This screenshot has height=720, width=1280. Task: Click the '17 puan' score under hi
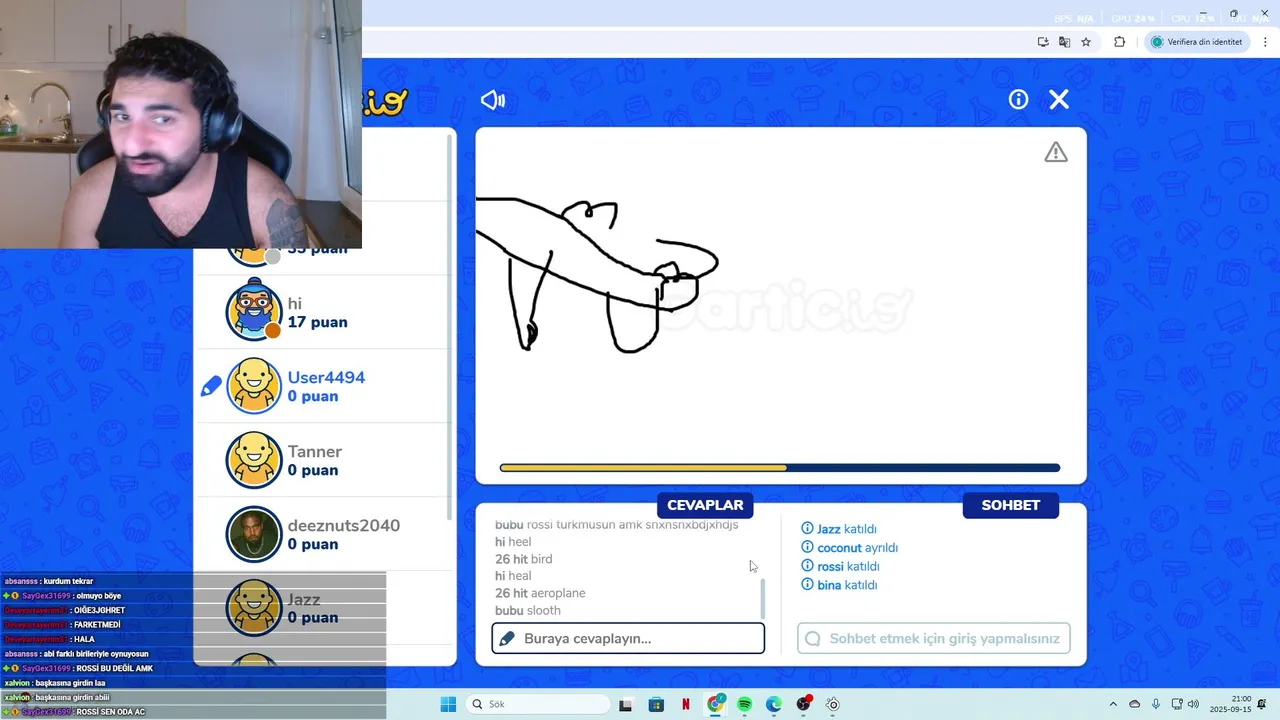(318, 322)
